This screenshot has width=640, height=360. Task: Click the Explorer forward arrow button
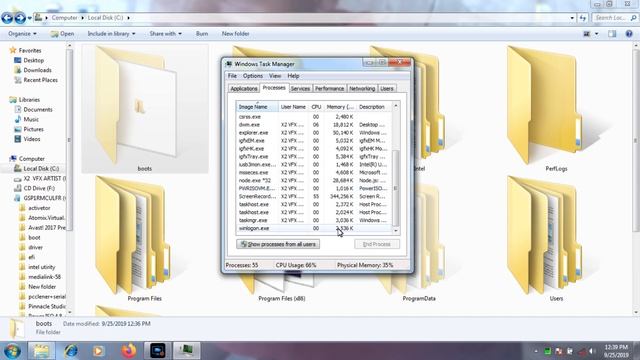click(20, 18)
